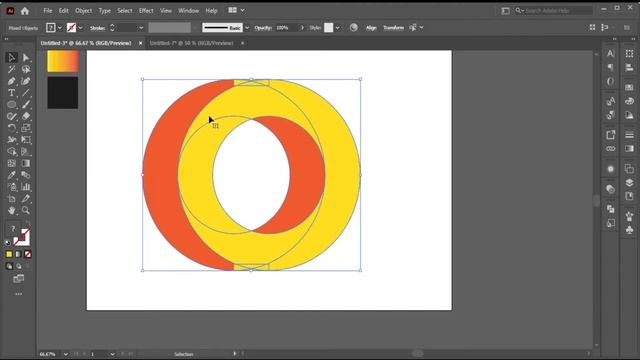Open the Character panel icon
This screenshot has width=640, height=360.
[x=610, y=53]
